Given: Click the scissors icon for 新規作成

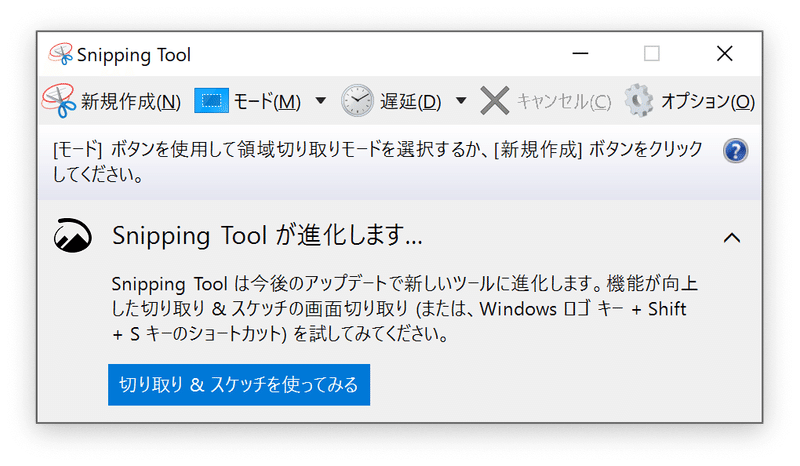Looking at the screenshot, I should [58, 101].
